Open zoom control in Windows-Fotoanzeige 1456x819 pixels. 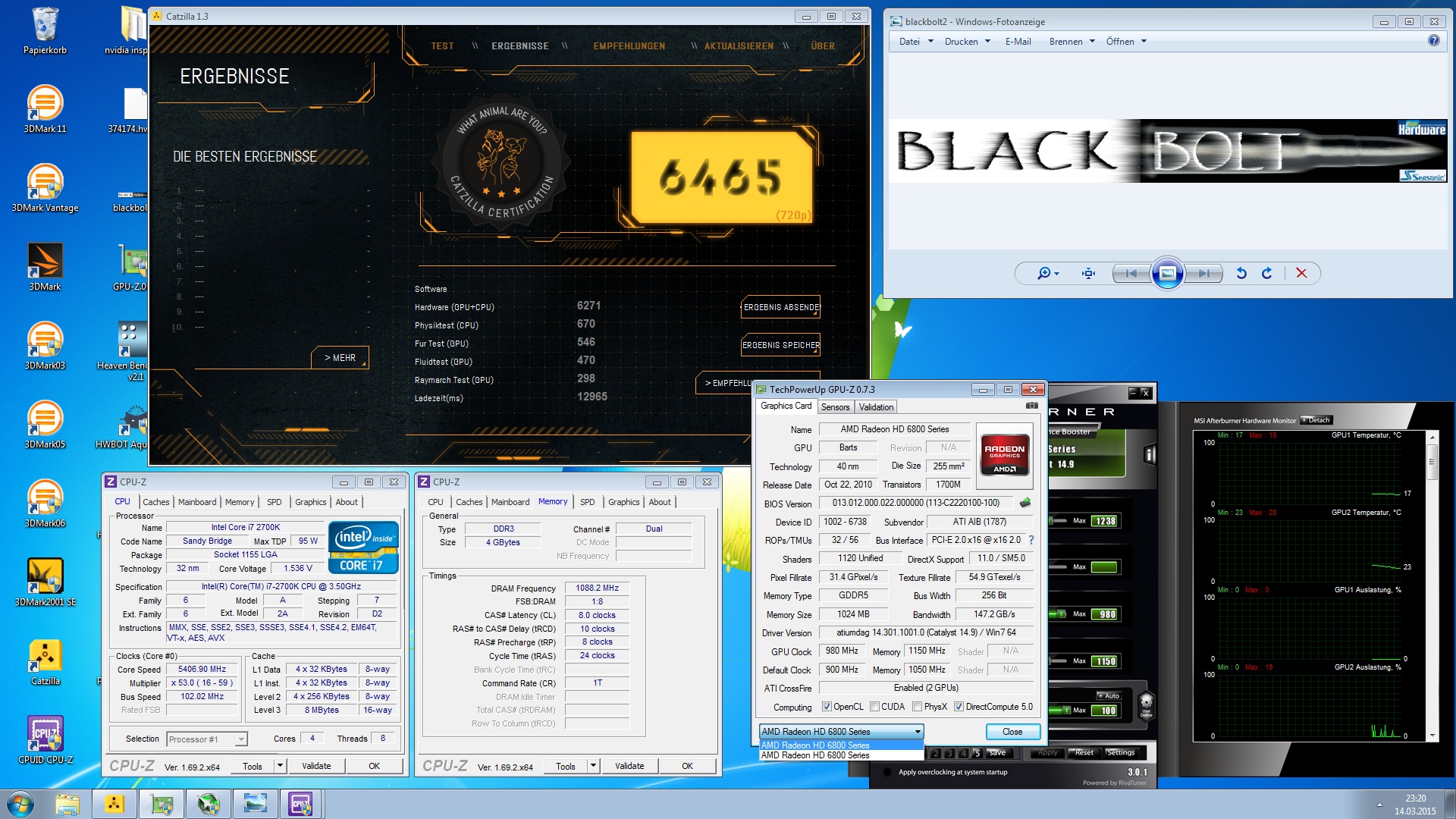coord(1048,273)
